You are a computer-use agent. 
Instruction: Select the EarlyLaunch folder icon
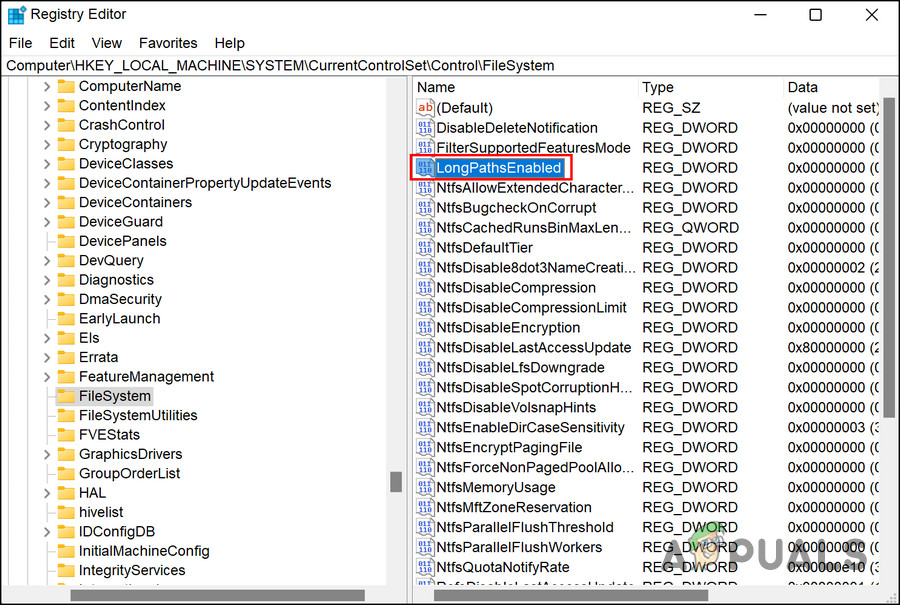pos(66,319)
